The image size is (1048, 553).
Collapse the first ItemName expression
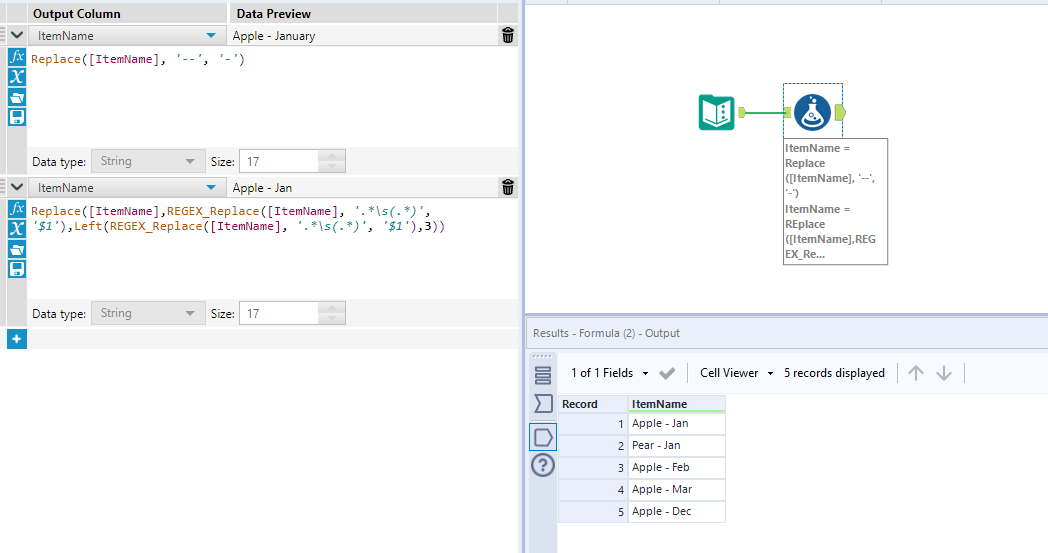coord(17,36)
